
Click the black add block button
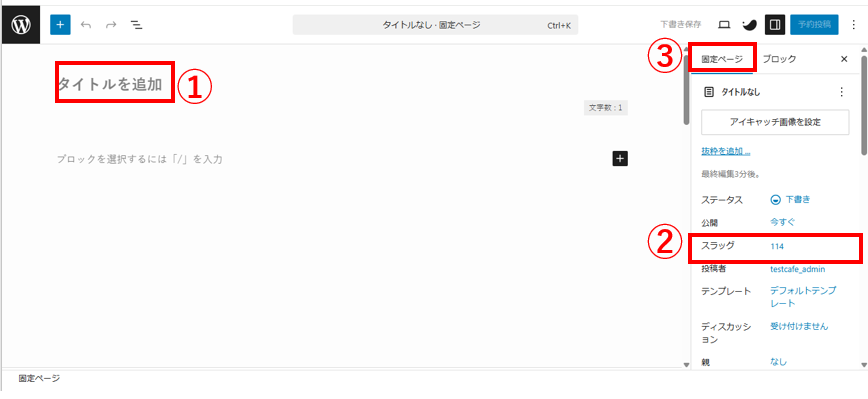click(x=620, y=159)
